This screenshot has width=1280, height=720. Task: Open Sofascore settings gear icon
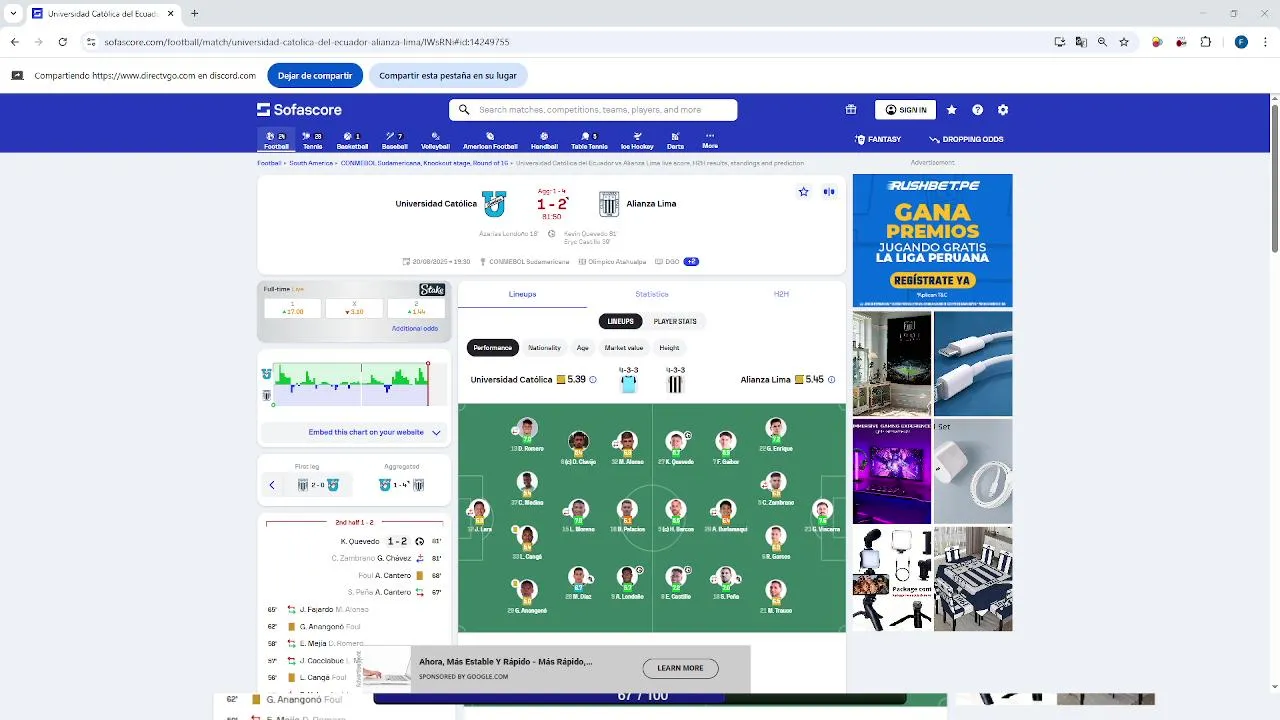click(x=1003, y=110)
